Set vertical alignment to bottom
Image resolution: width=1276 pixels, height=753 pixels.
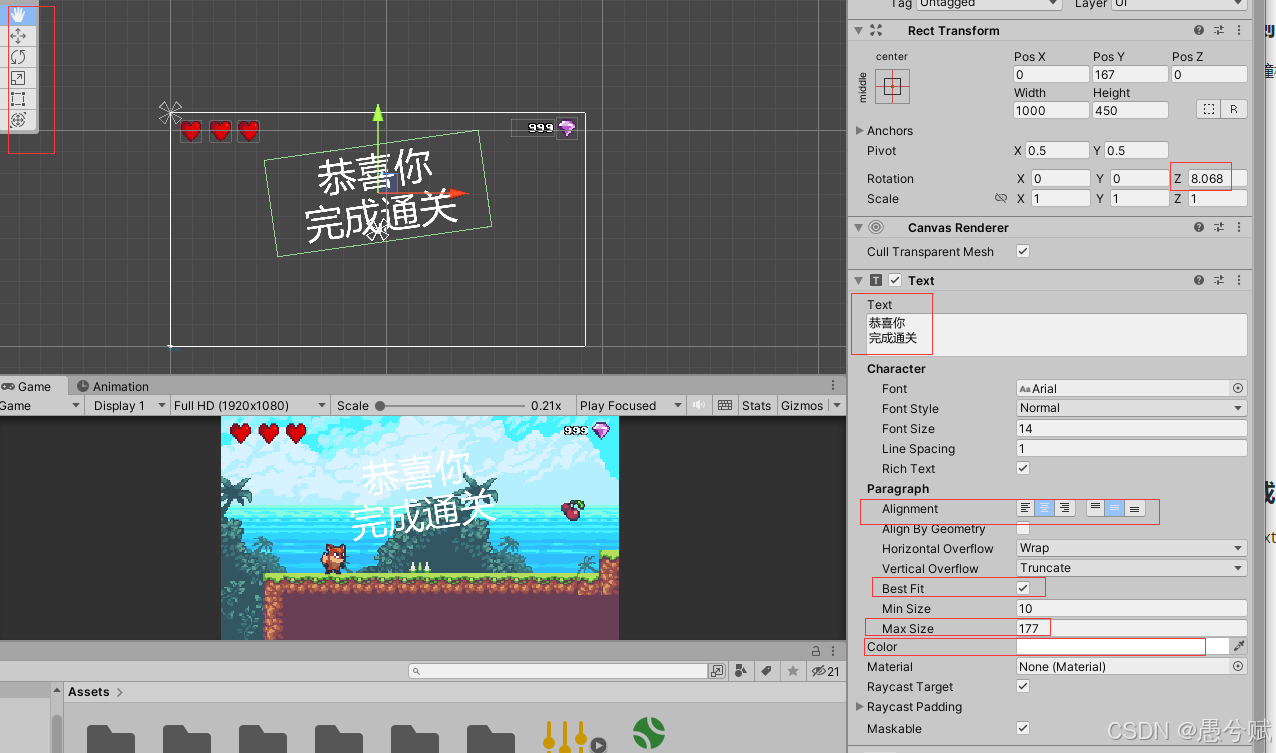(x=1134, y=508)
